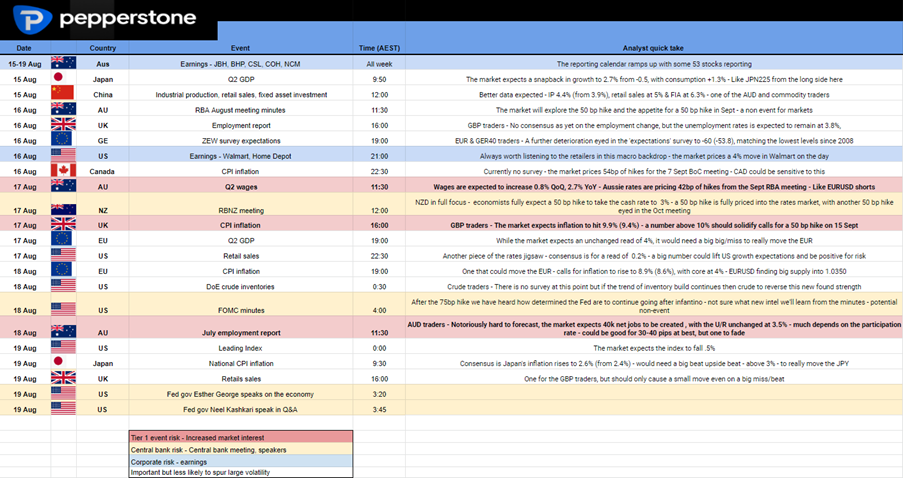Click the Corporate risk - earnings legend entry

tap(241, 462)
